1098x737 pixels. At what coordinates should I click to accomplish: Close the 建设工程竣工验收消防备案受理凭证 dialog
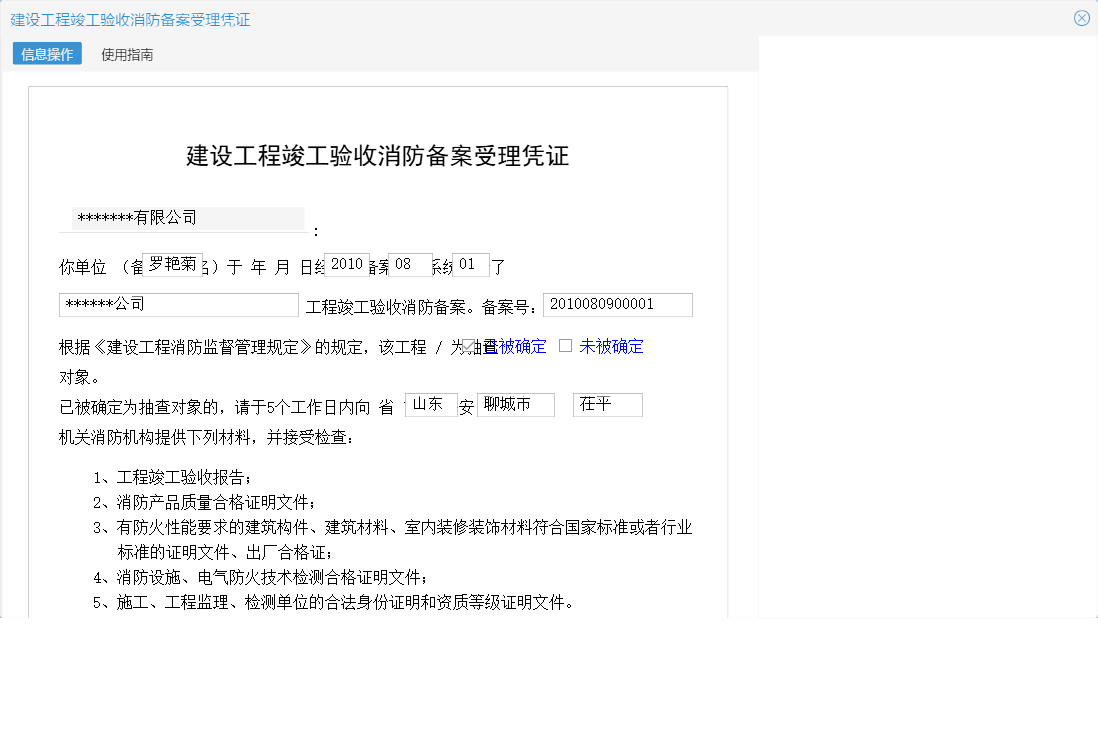[1081, 17]
